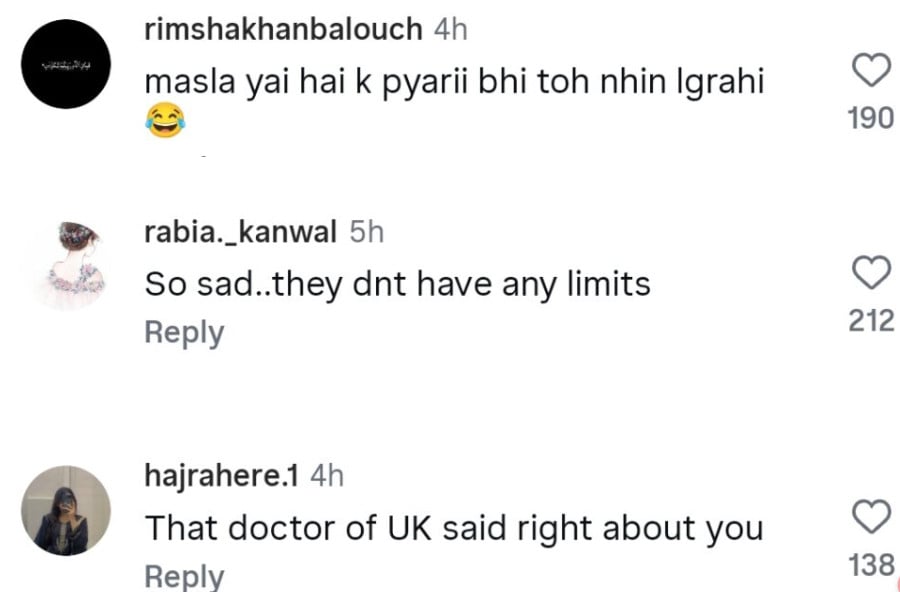Open rimshakhanbalouch's black profile picture
This screenshot has height=592, width=900.
tap(65, 65)
